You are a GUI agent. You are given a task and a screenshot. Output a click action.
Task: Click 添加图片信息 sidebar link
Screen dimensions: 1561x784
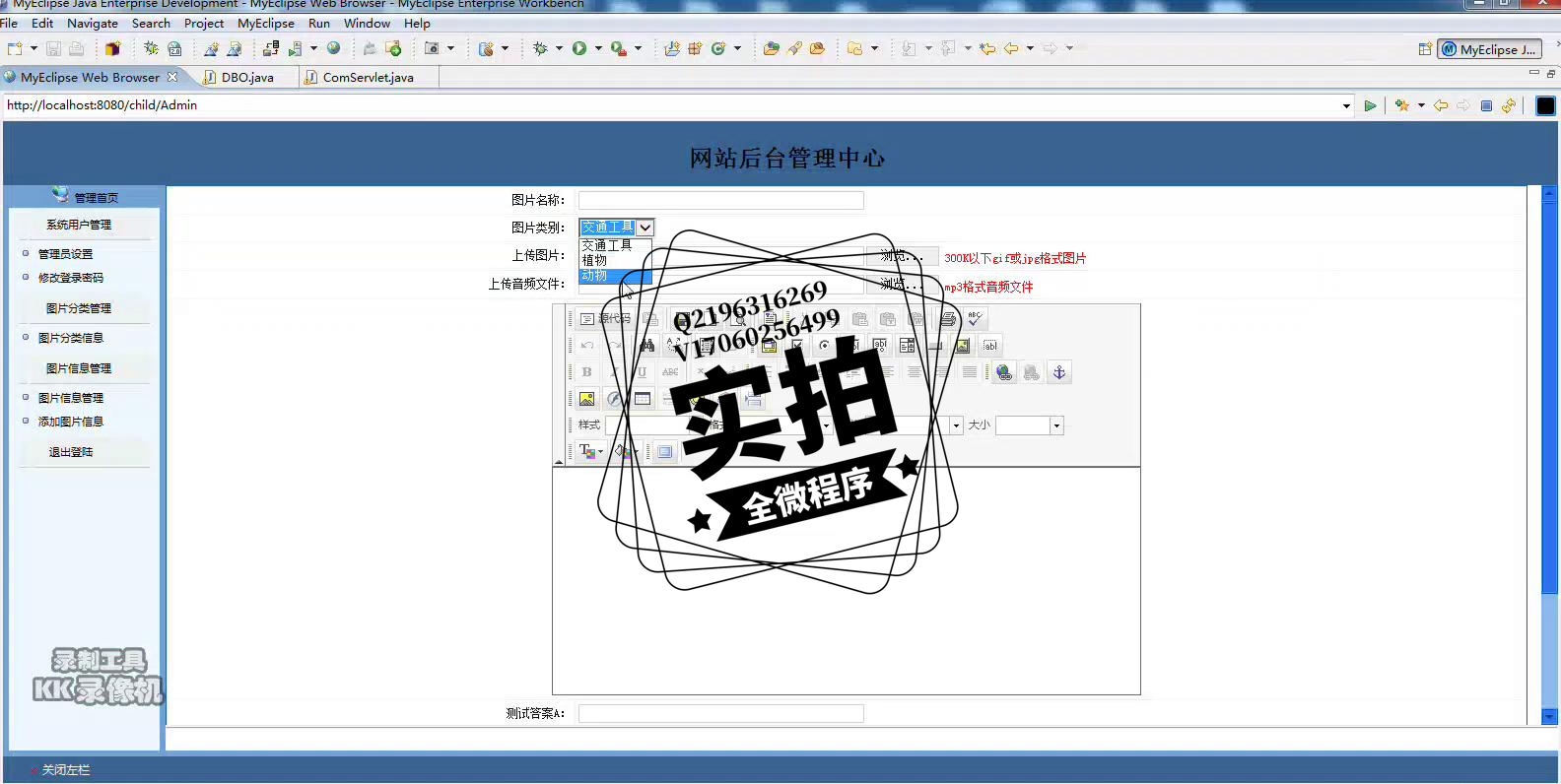pos(70,422)
